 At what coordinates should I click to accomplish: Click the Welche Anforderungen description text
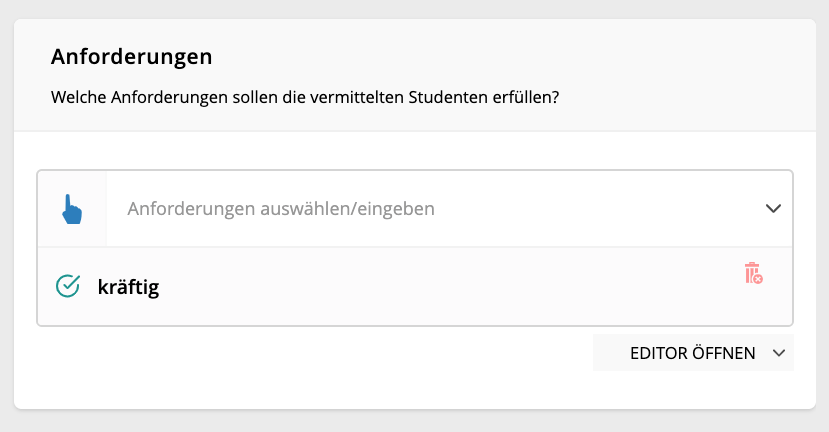pyautogui.click(x=305, y=97)
